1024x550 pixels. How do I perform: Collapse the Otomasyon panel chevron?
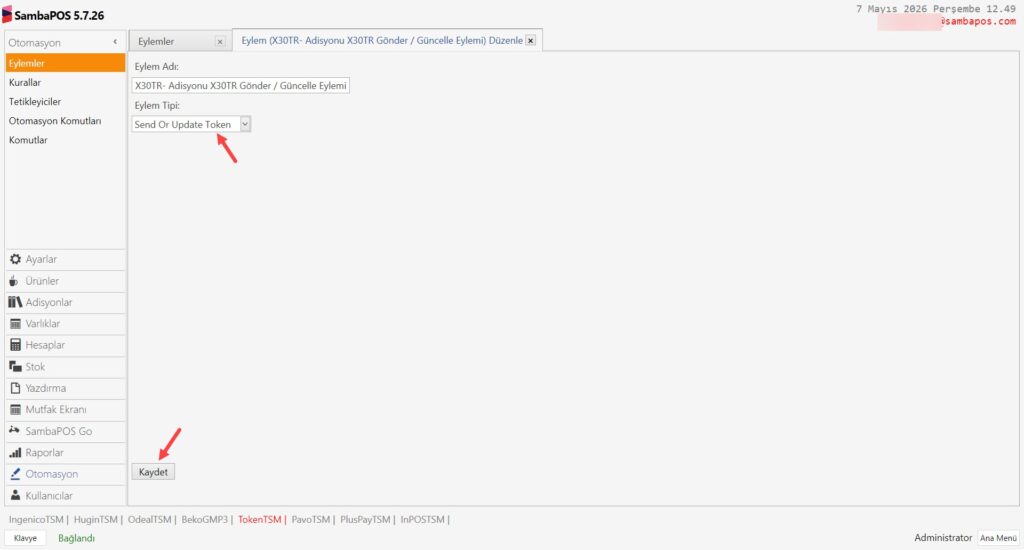(x=115, y=42)
